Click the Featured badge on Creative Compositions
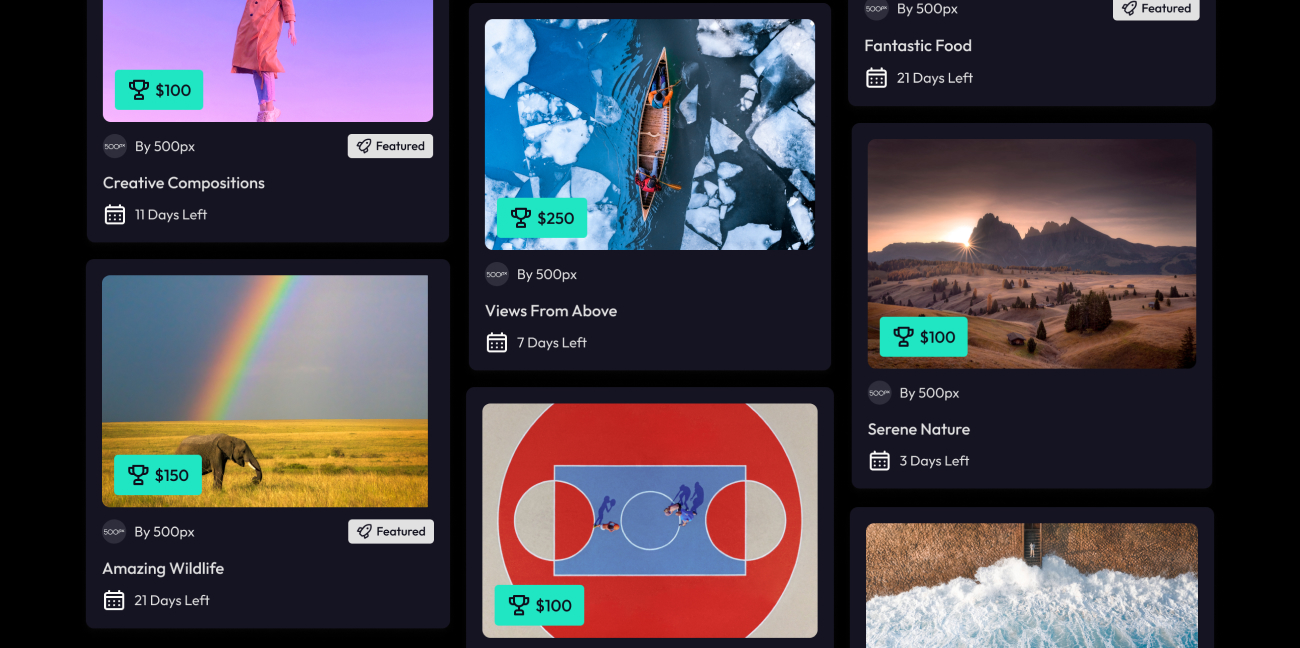Viewport: 1300px width, 648px height. coord(390,146)
